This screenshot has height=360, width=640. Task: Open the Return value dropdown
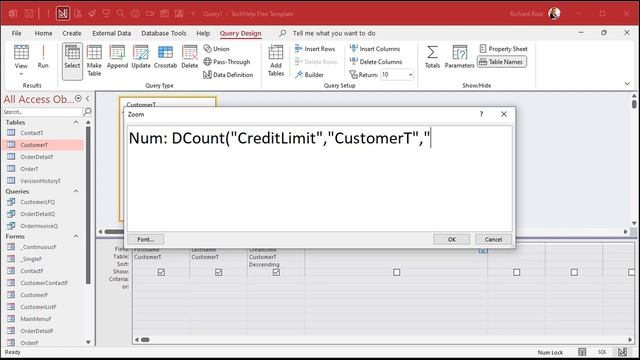coord(410,75)
